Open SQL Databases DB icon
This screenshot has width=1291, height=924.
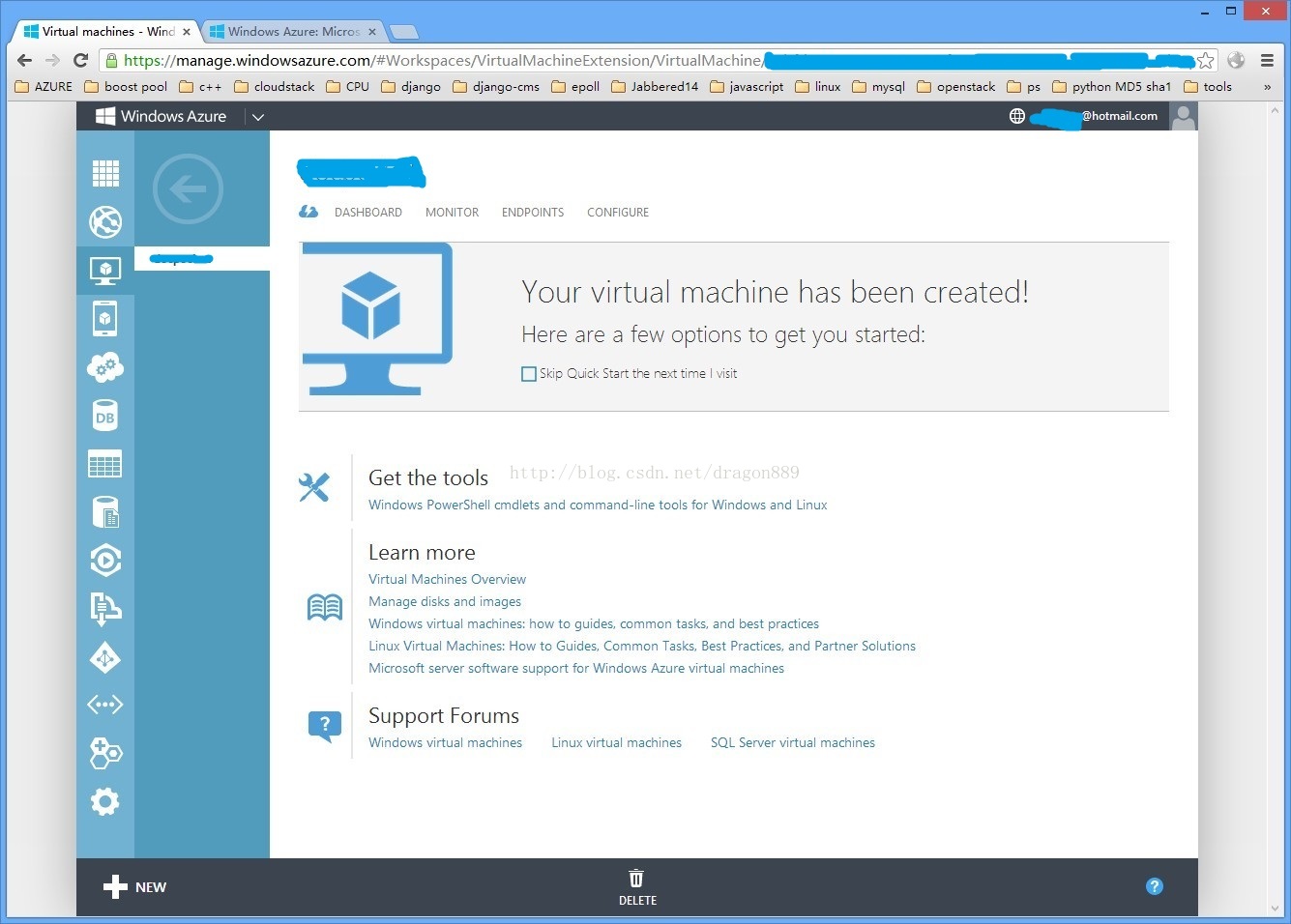(105, 417)
